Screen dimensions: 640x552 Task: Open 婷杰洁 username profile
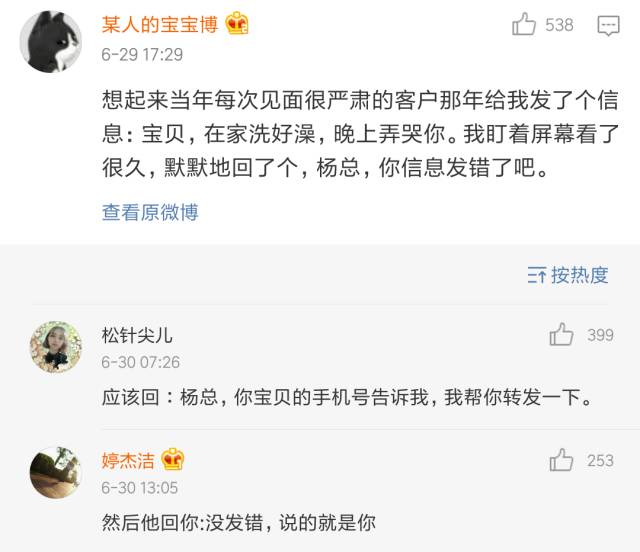click(x=128, y=460)
